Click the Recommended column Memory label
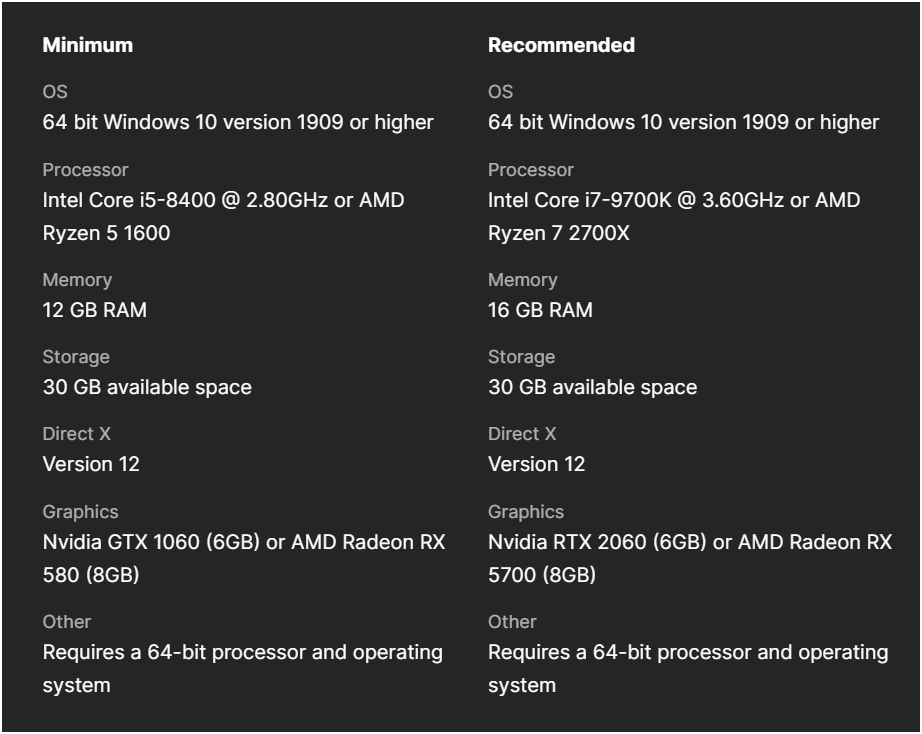This screenshot has height=734, width=922. (523, 280)
